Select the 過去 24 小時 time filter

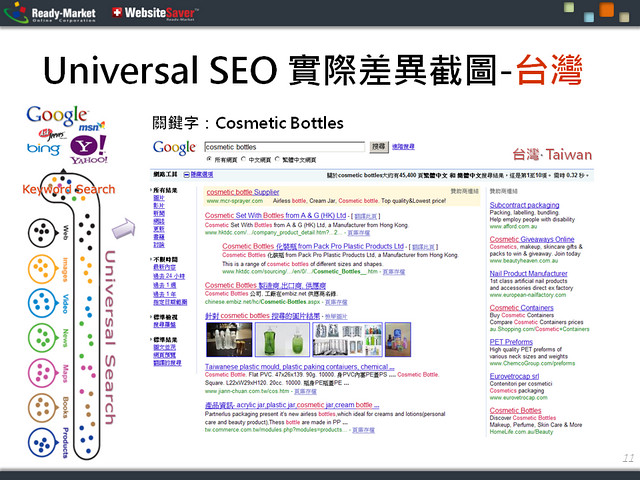pos(169,276)
